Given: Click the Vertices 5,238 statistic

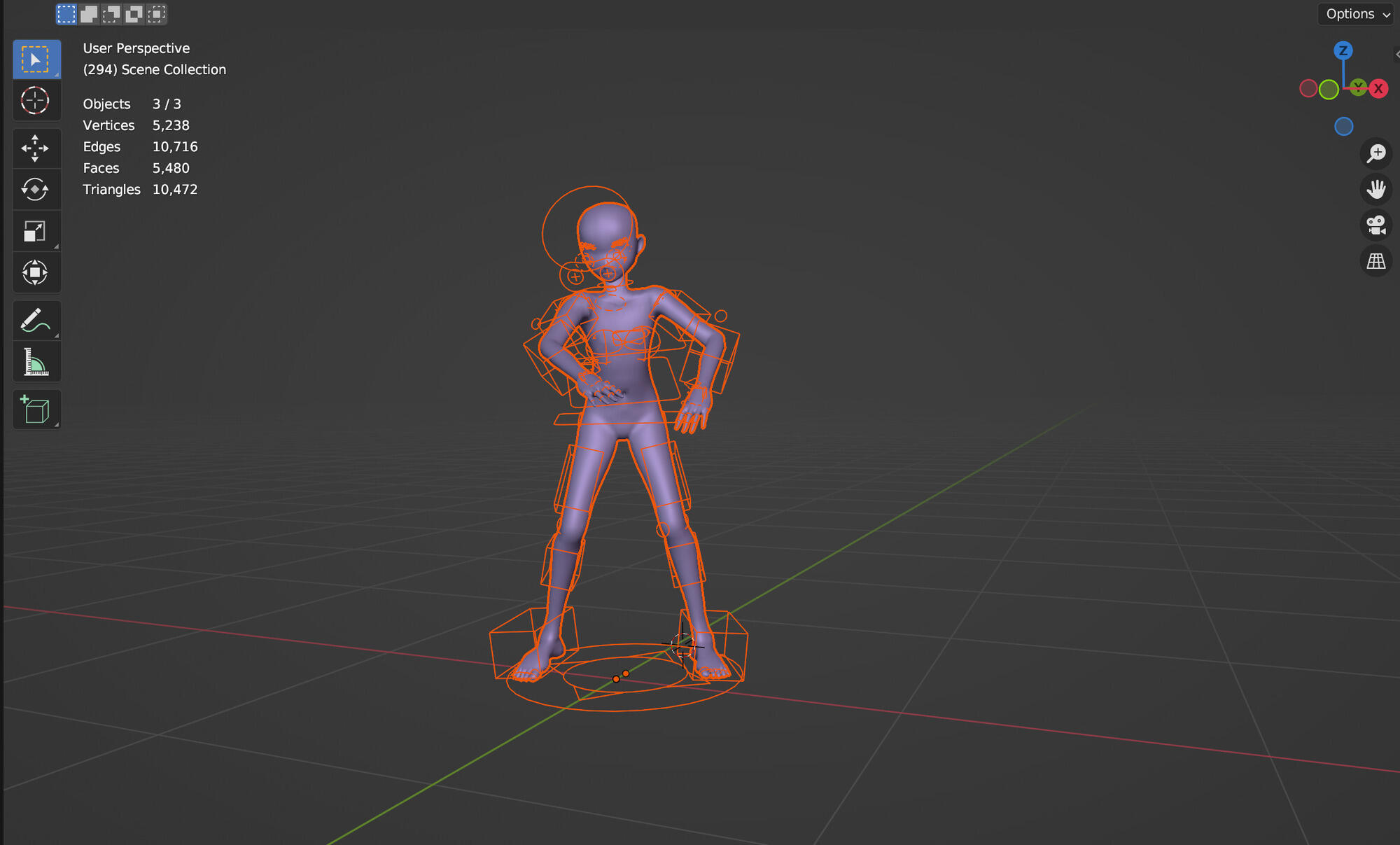Looking at the screenshot, I should (136, 125).
